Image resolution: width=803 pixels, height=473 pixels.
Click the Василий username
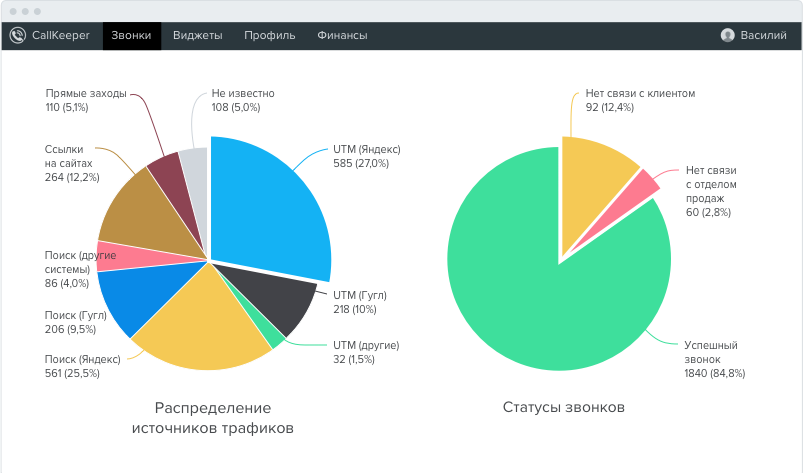(763, 35)
